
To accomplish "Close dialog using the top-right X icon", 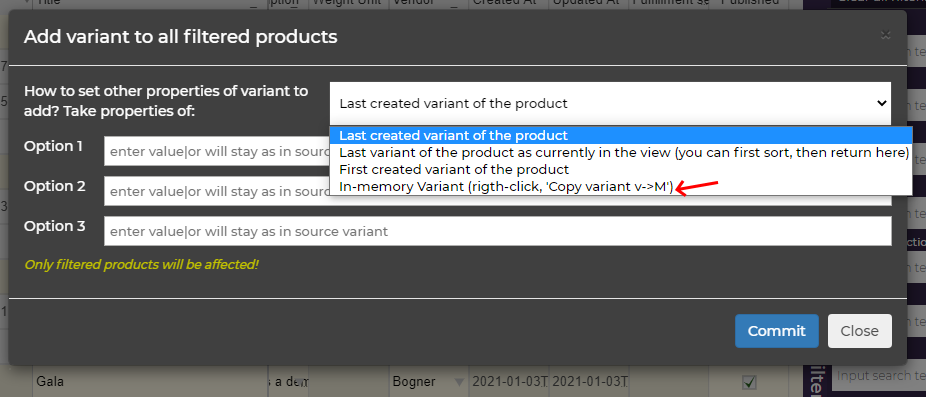I will pos(885,35).
